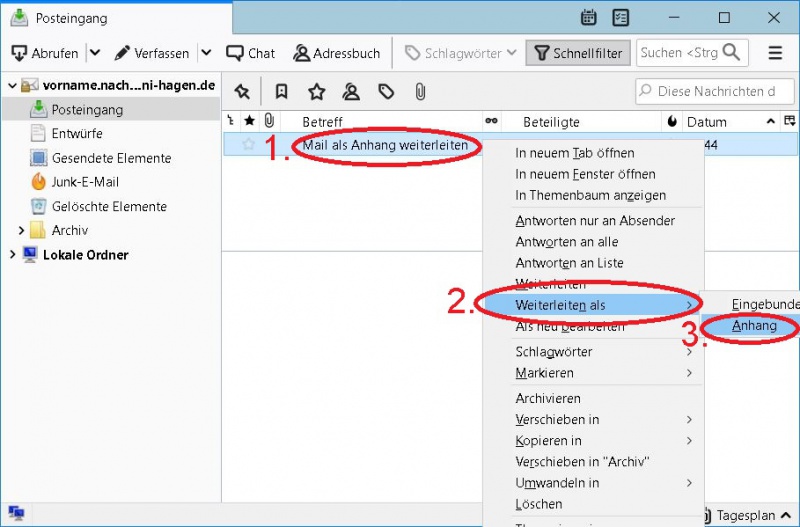Focus the Diese Nachrichten filter field
Screen dimensions: 800x527
pos(714,91)
